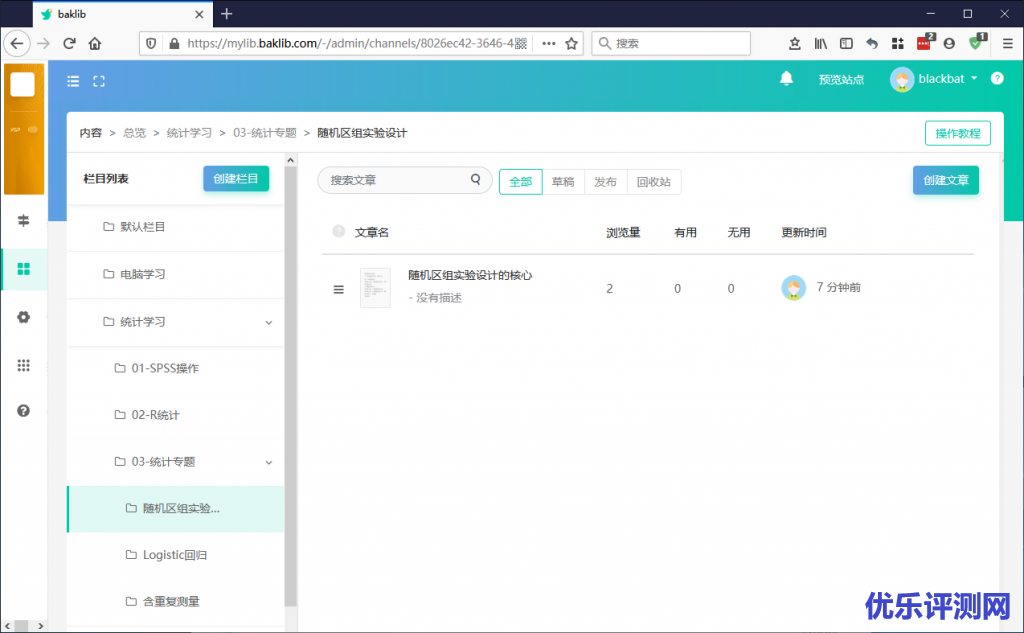1024x633 pixels.
Task: Open the 预览站点 link
Action: (840, 80)
